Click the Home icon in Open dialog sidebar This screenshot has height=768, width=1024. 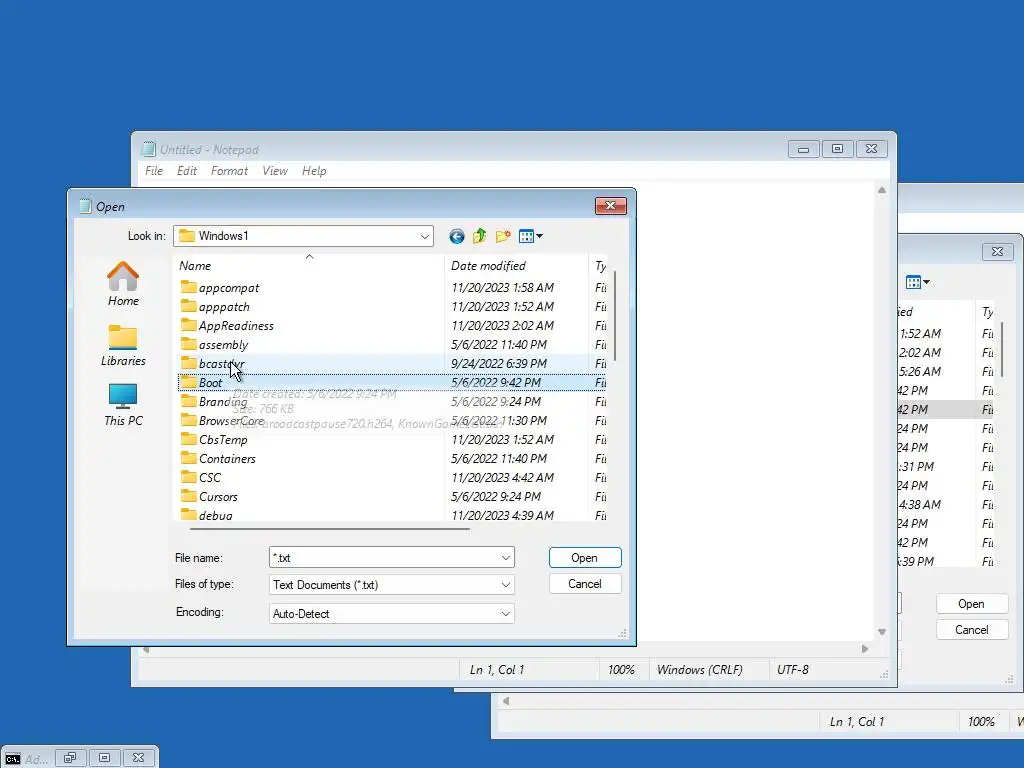pyautogui.click(x=123, y=276)
